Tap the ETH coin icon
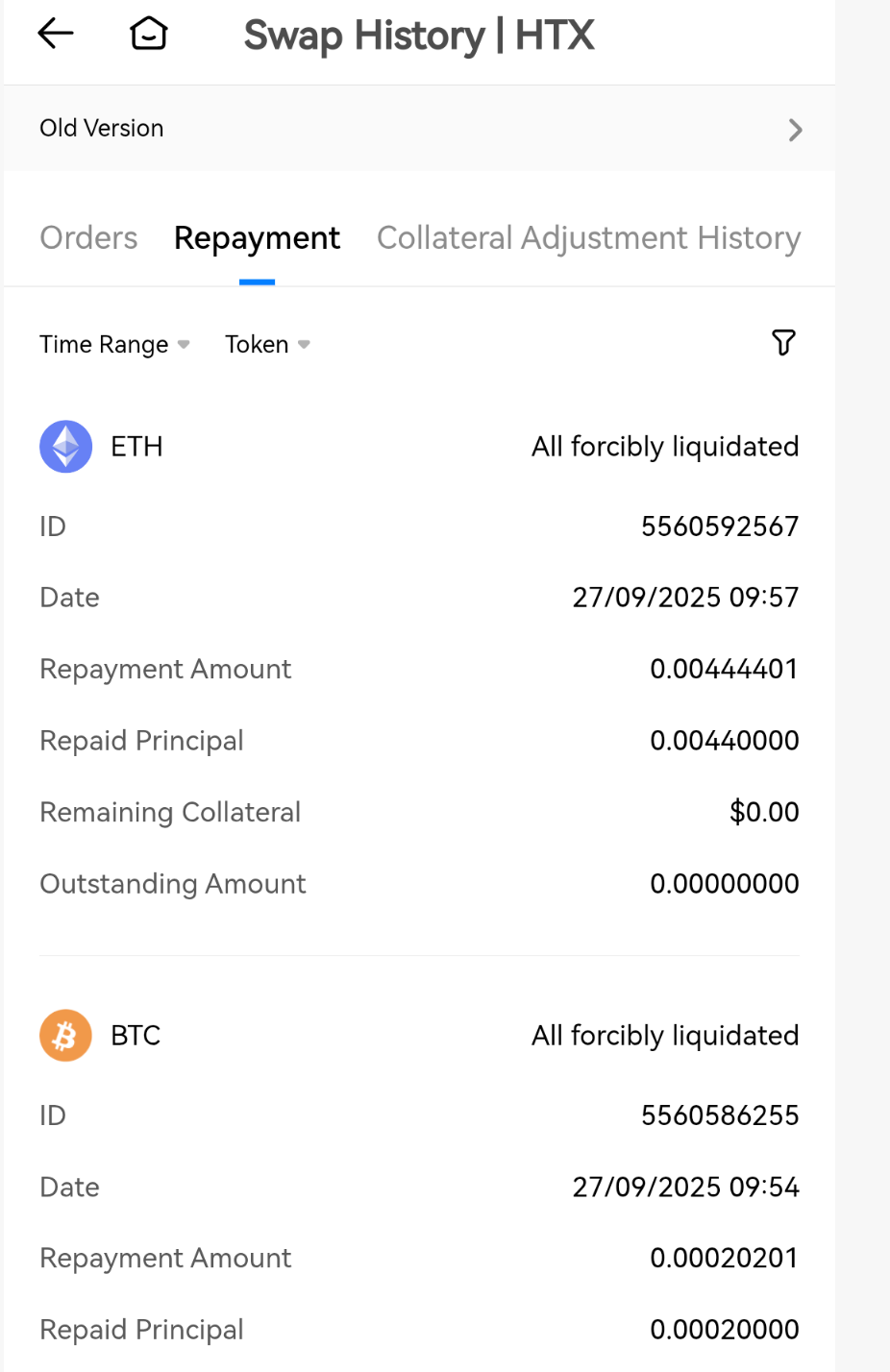 [x=65, y=447]
